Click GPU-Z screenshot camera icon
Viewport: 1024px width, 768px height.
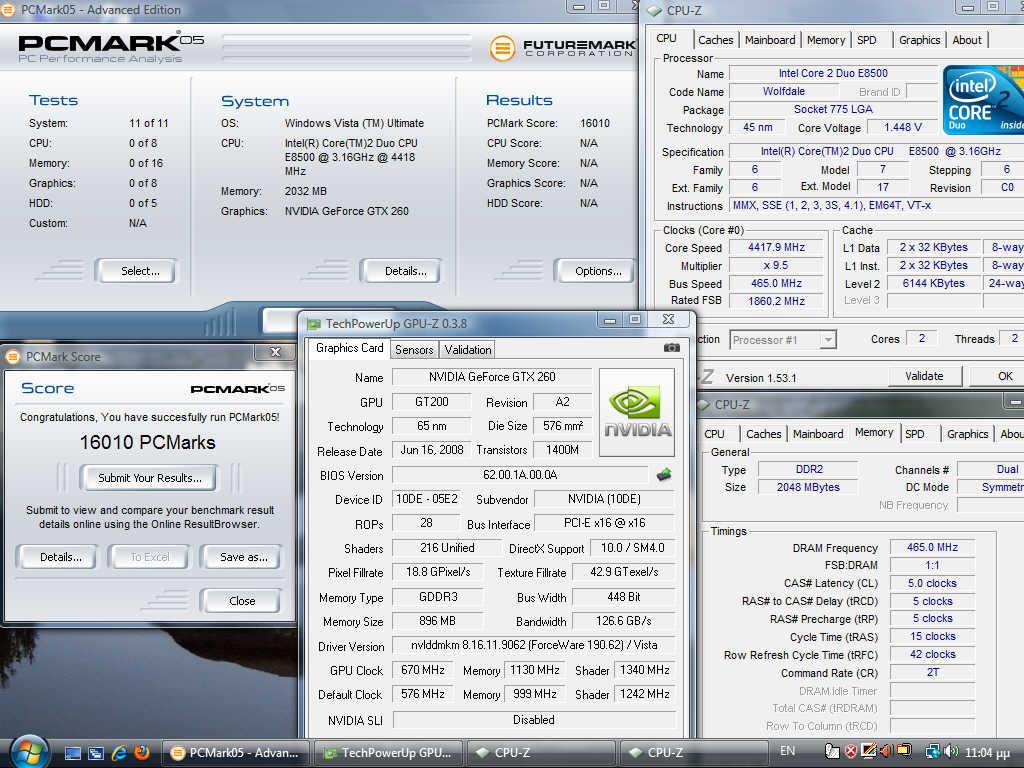point(671,348)
